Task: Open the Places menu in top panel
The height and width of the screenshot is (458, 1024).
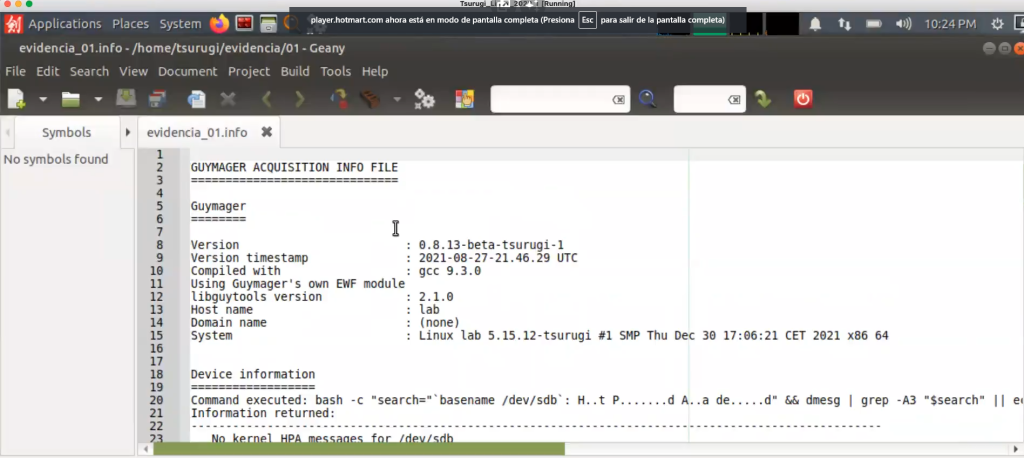Action: [131, 24]
